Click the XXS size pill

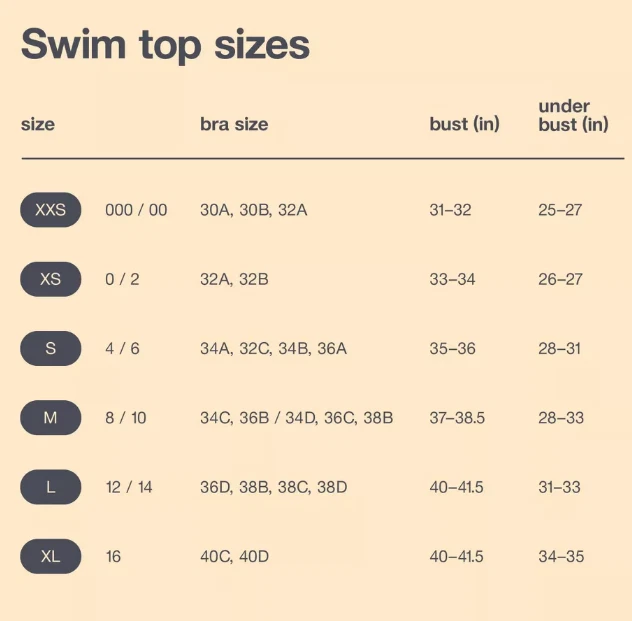coord(50,210)
